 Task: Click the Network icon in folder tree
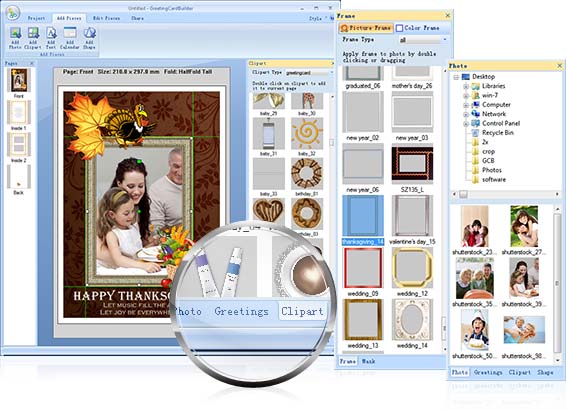[x=476, y=114]
